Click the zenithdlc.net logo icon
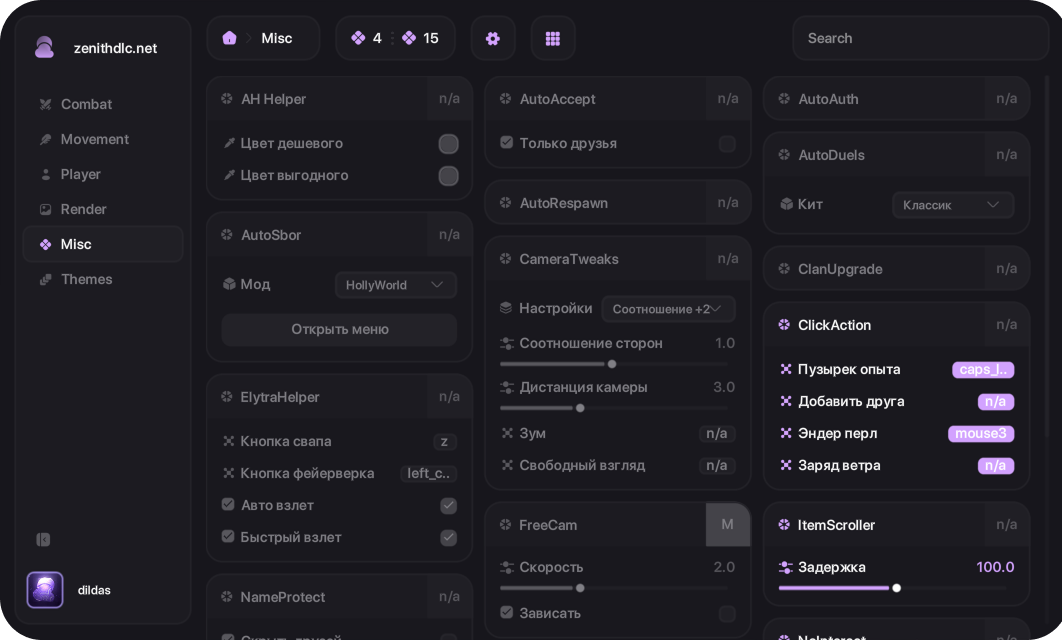Image resolution: width=1062 pixels, height=640 pixels. click(44, 48)
